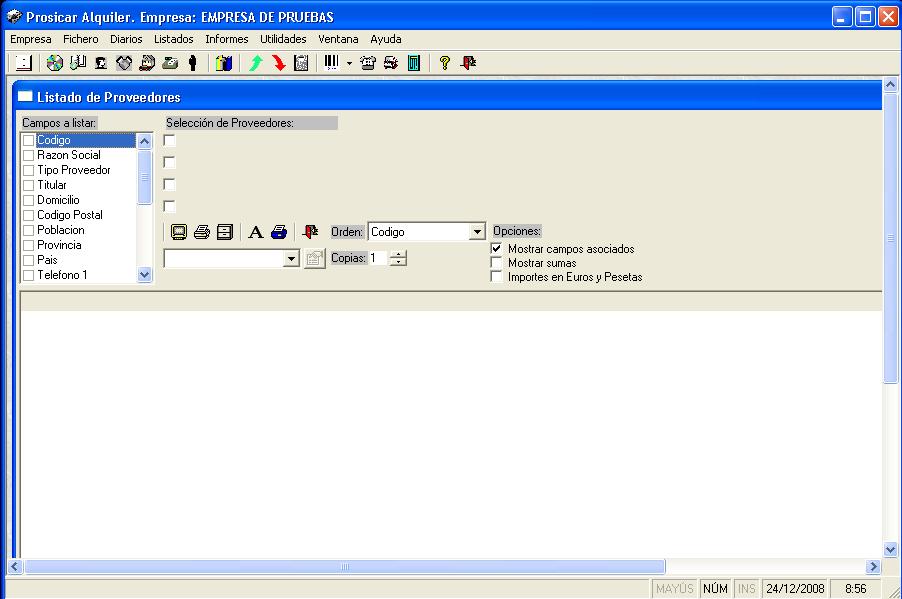902x599 pixels.
Task: Click the blue printer setup icon
Action: coord(279,232)
